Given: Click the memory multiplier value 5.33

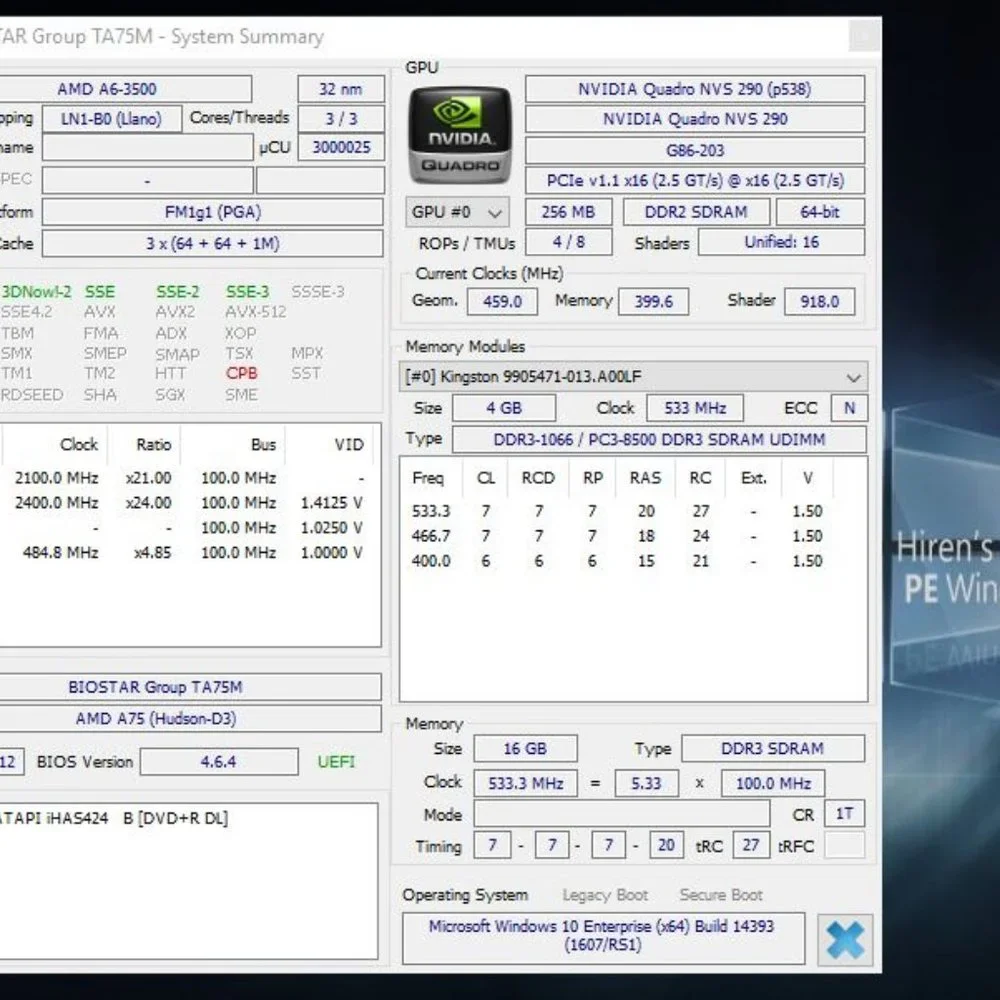Looking at the screenshot, I should [x=646, y=783].
